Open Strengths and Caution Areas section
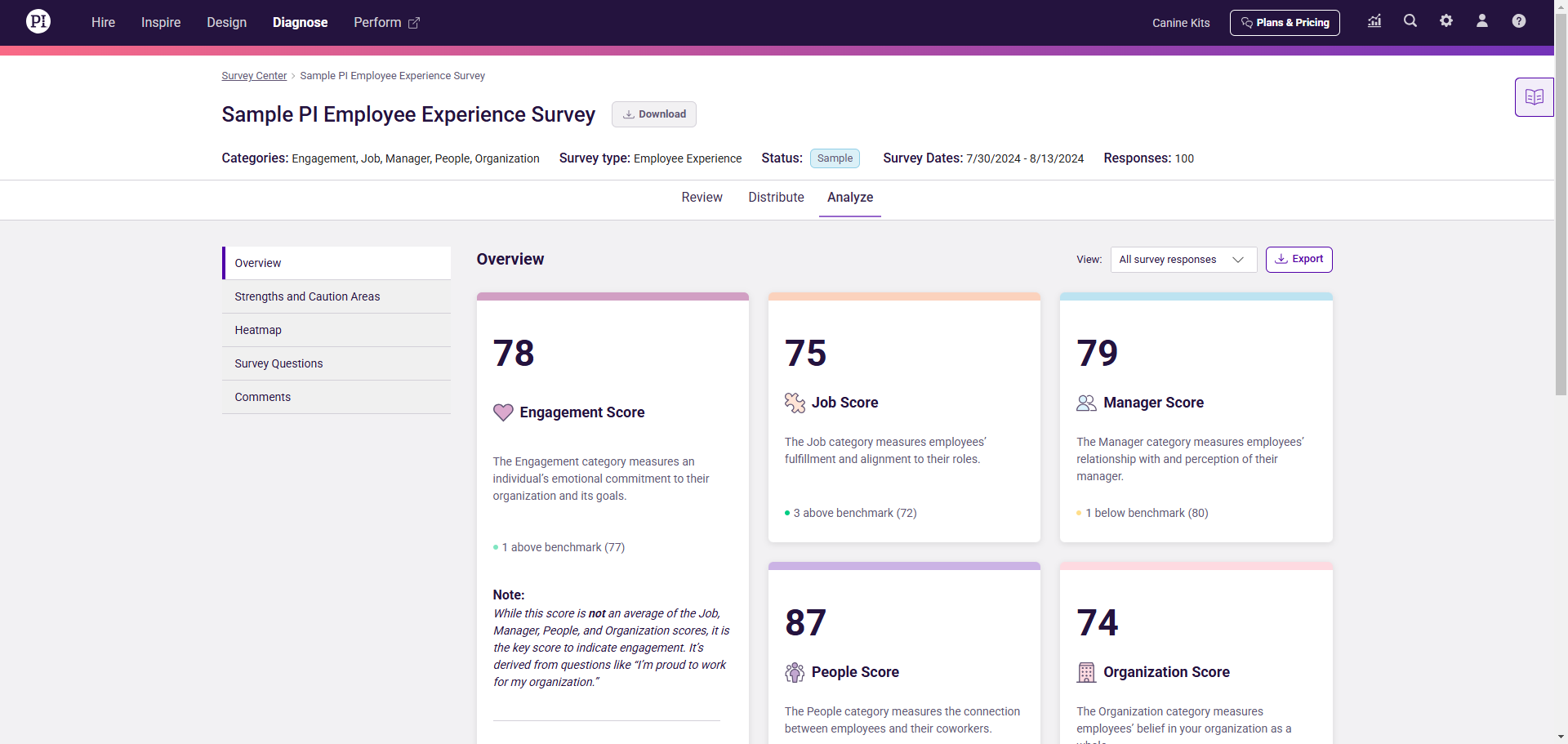This screenshot has height=744, width=1568. click(x=336, y=296)
